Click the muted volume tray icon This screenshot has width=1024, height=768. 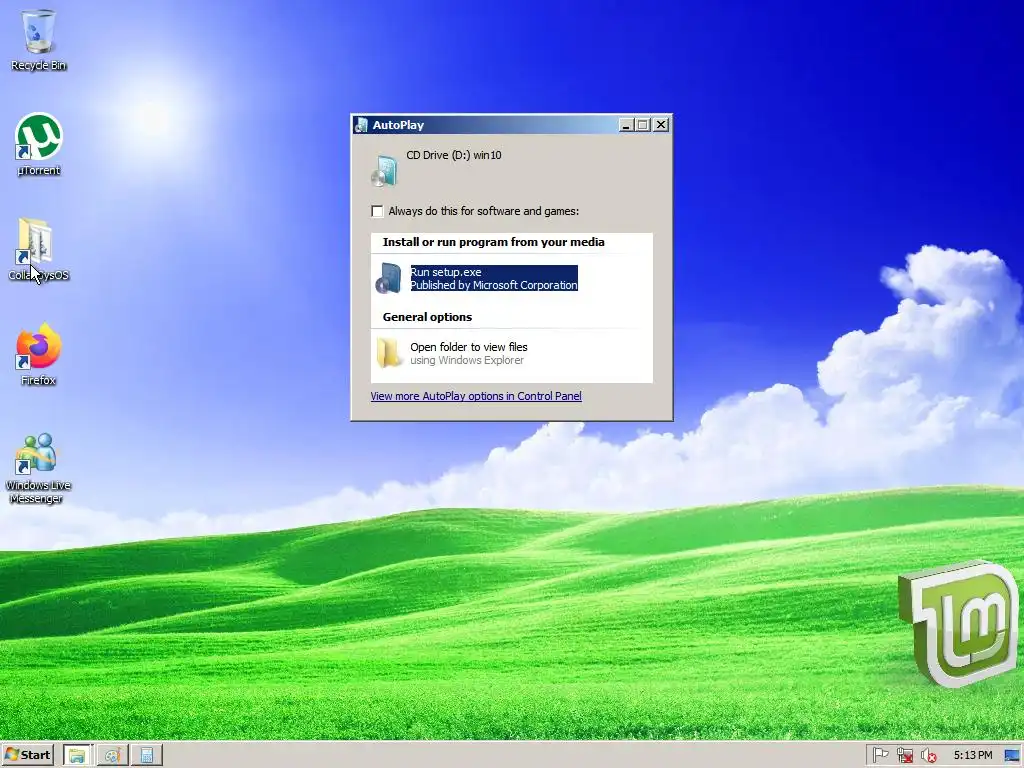[929, 755]
